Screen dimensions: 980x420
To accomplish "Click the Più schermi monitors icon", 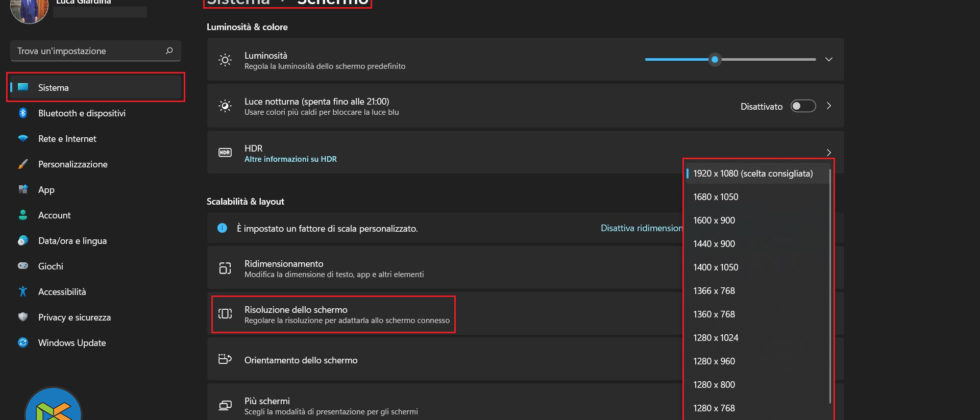I will pos(224,406).
